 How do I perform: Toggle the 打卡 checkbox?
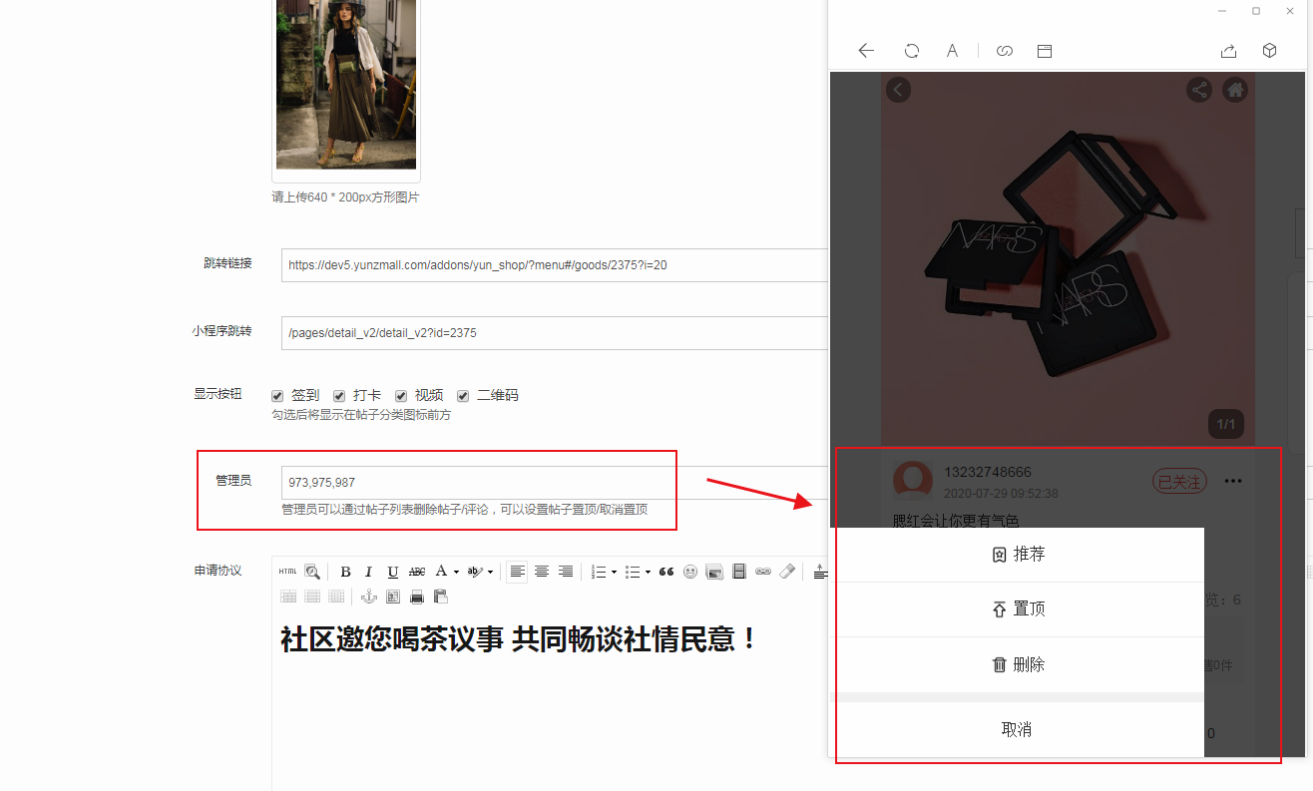pos(339,396)
